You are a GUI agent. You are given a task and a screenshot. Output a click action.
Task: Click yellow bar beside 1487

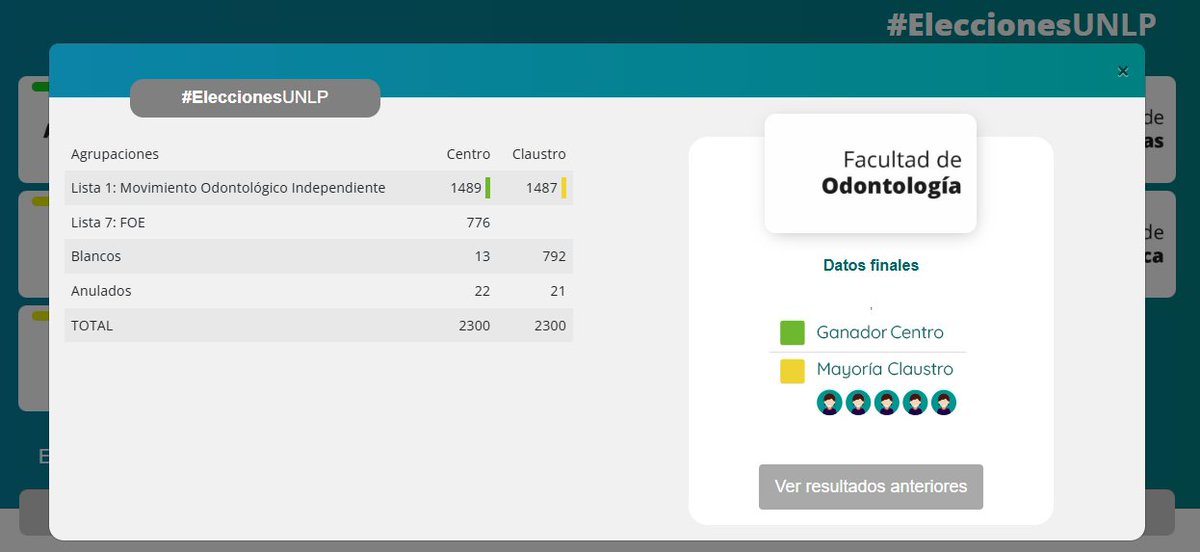pyautogui.click(x=564, y=187)
